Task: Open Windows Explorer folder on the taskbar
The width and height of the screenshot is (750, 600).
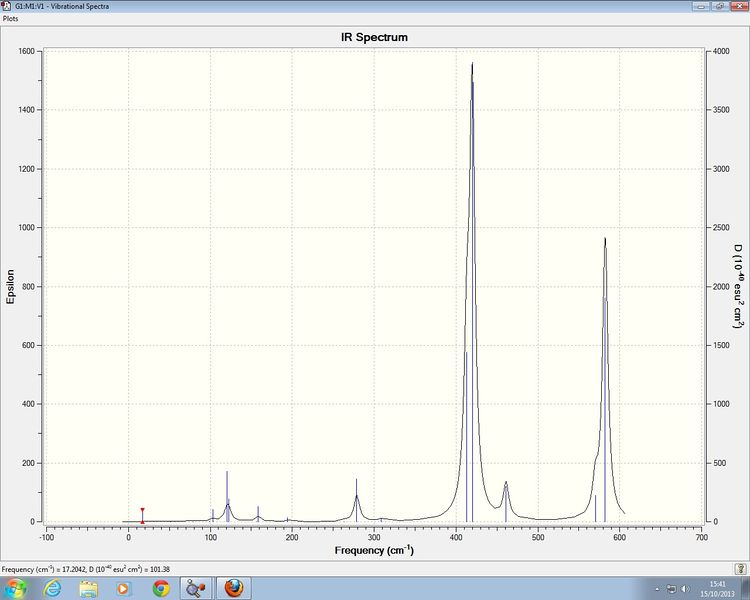Action: tap(88, 588)
